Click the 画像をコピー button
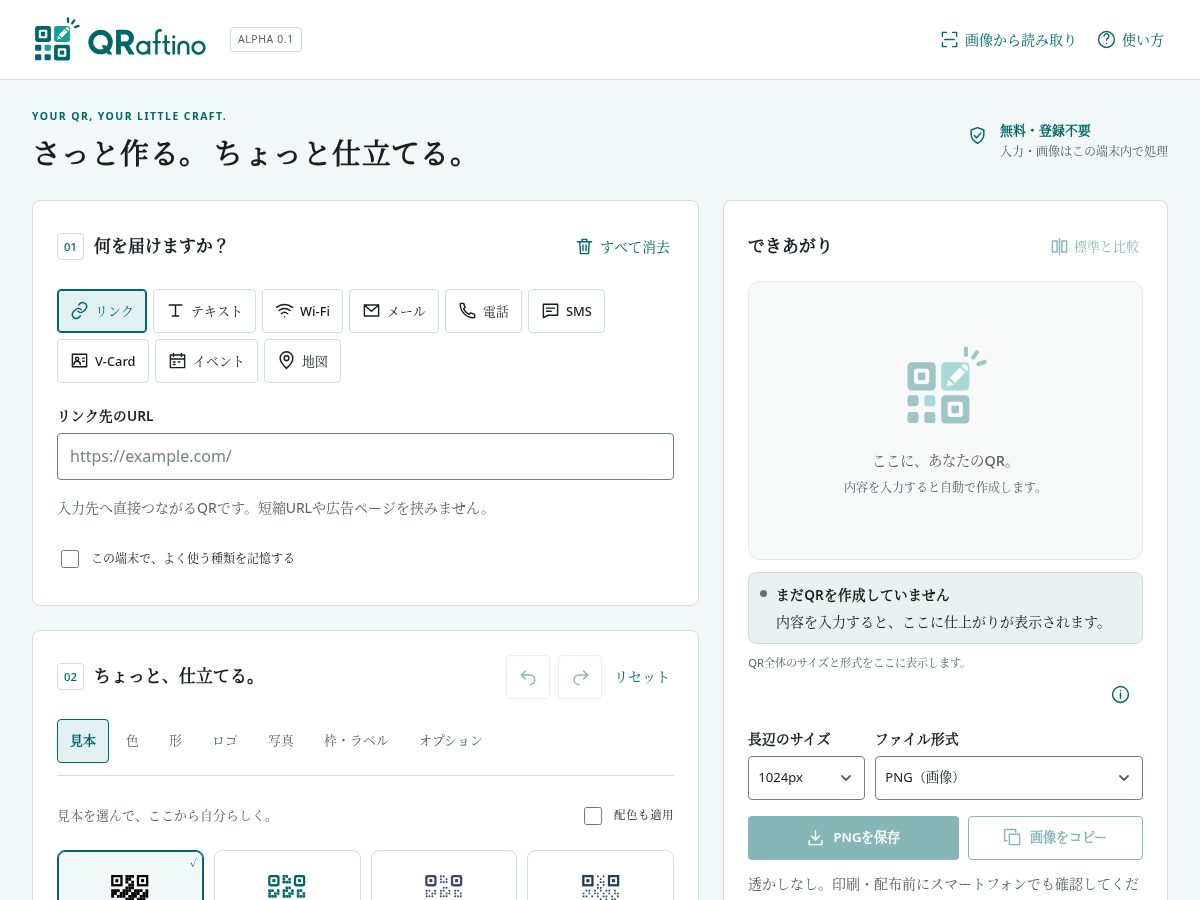Screen dimensions: 1200x900 (1055, 838)
